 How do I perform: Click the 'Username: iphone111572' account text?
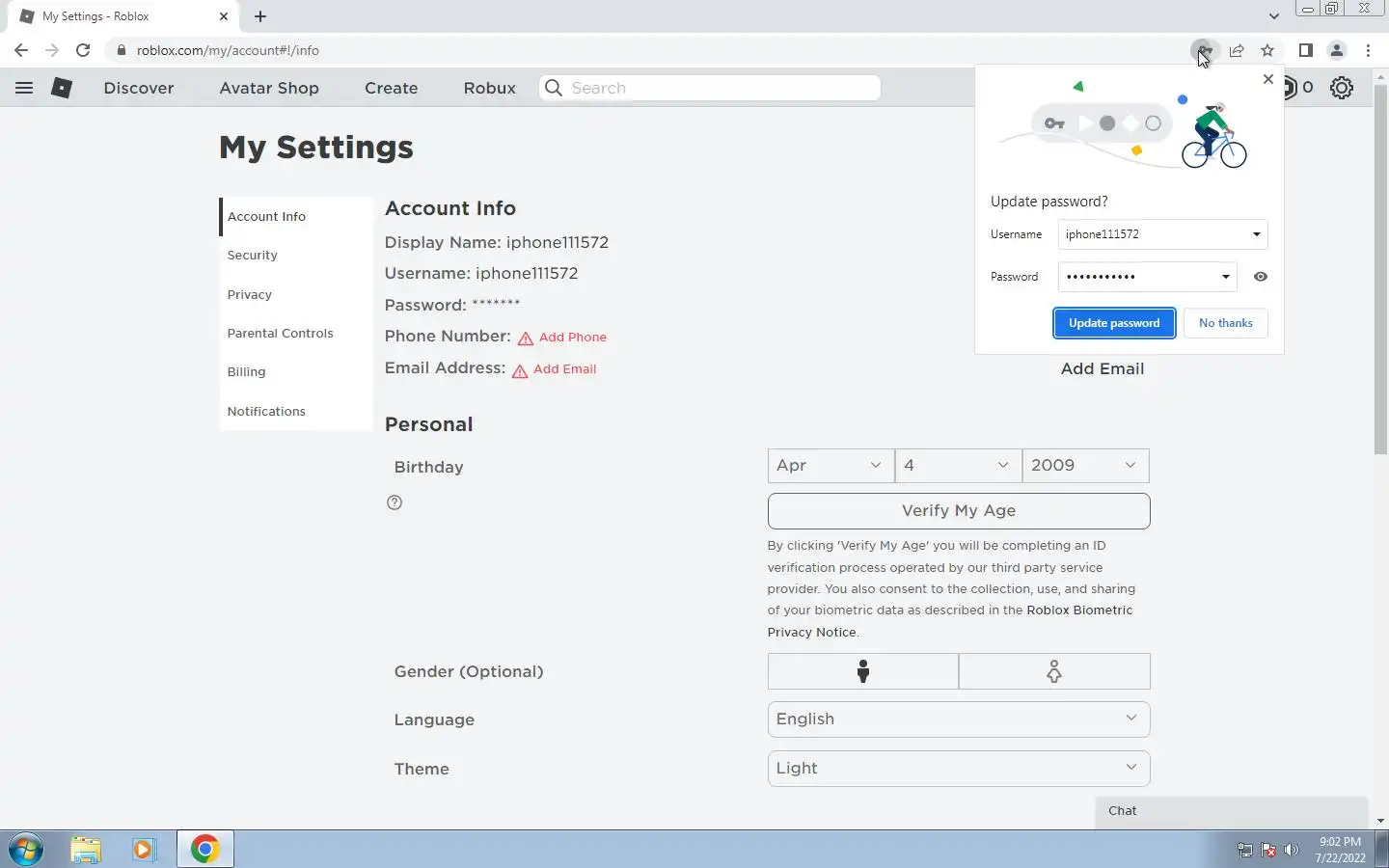click(481, 274)
